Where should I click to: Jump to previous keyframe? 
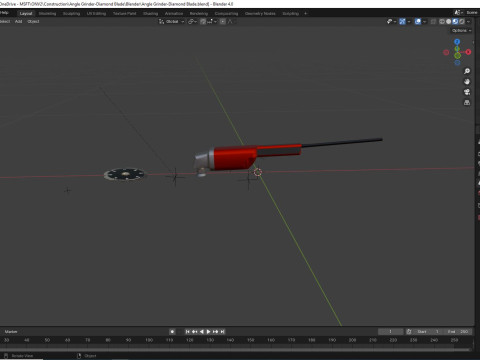point(195,332)
